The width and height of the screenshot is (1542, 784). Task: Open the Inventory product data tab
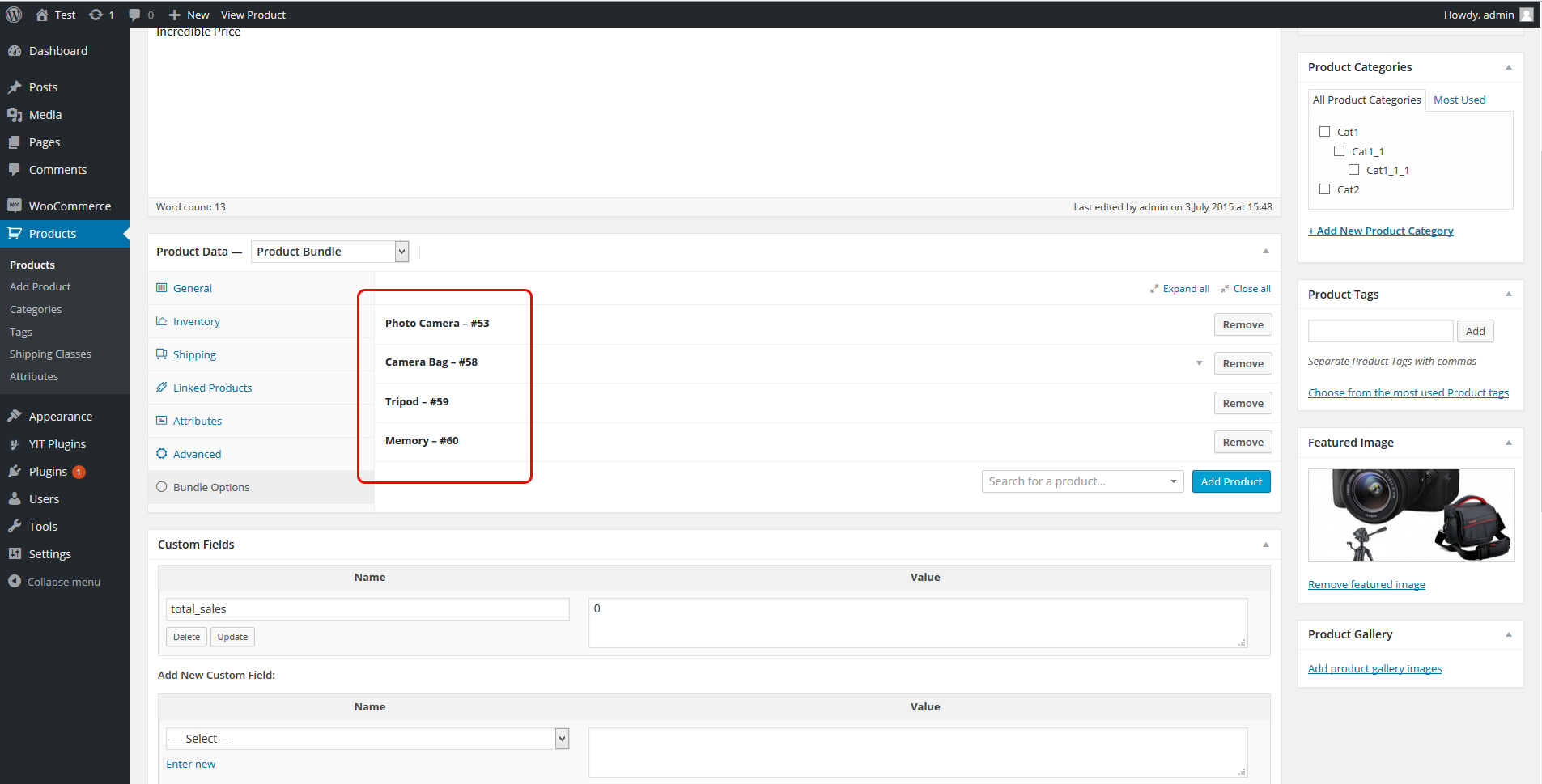196,321
